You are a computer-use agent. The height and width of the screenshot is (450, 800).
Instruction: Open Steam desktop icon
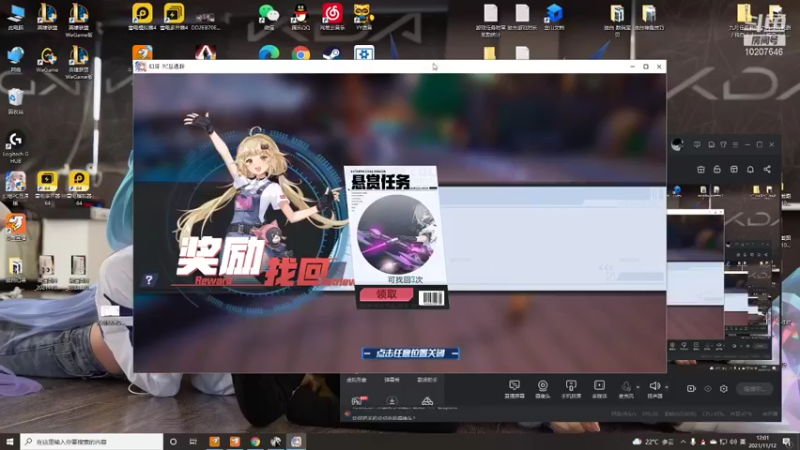pos(332,53)
